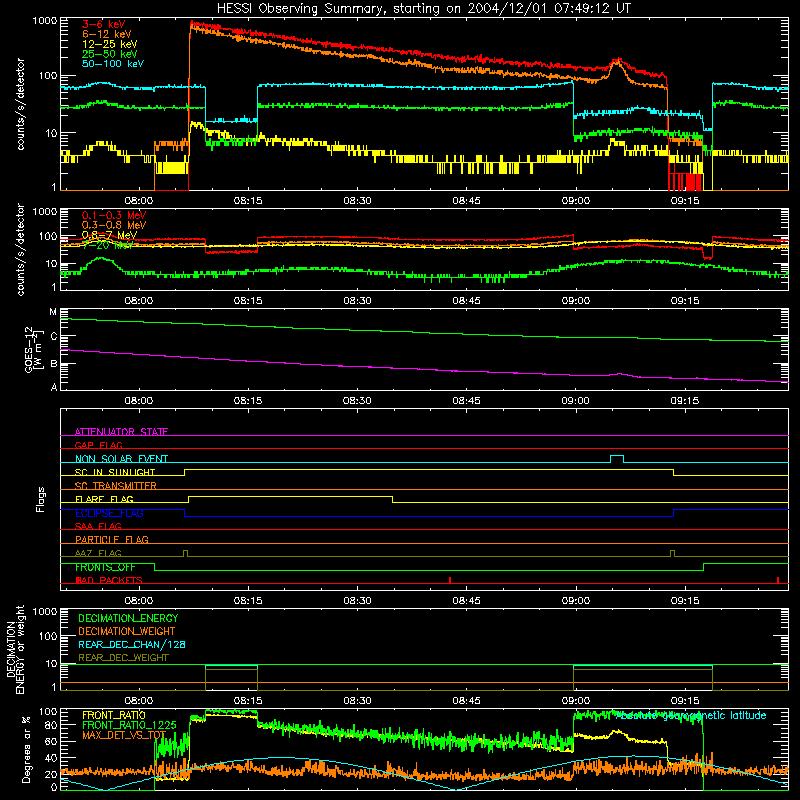Click the yellow FRONT_RATIO legend label
This screenshot has height=800, width=800.
tap(114, 715)
